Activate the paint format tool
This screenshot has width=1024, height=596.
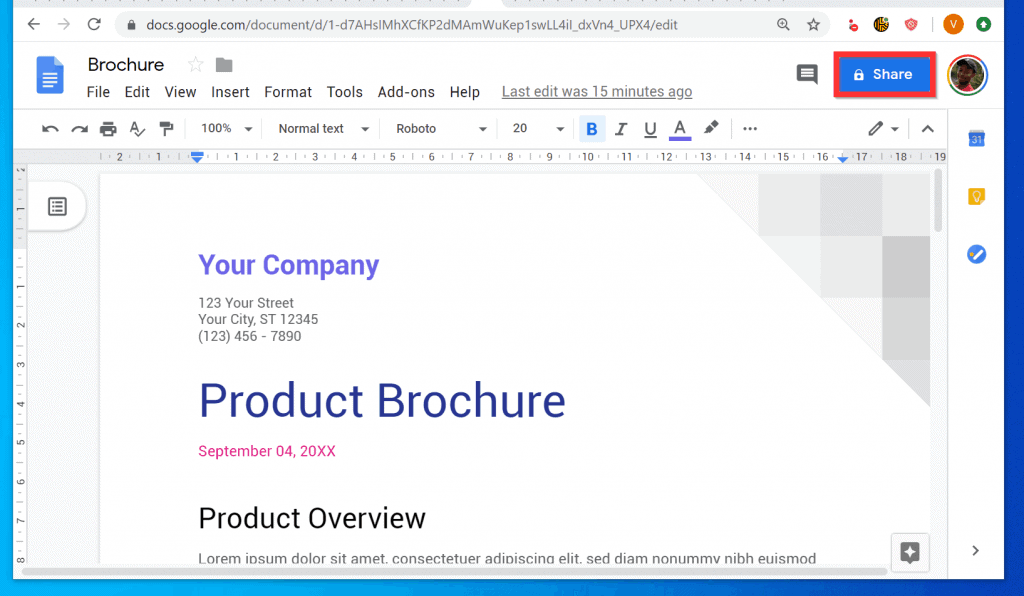167,129
